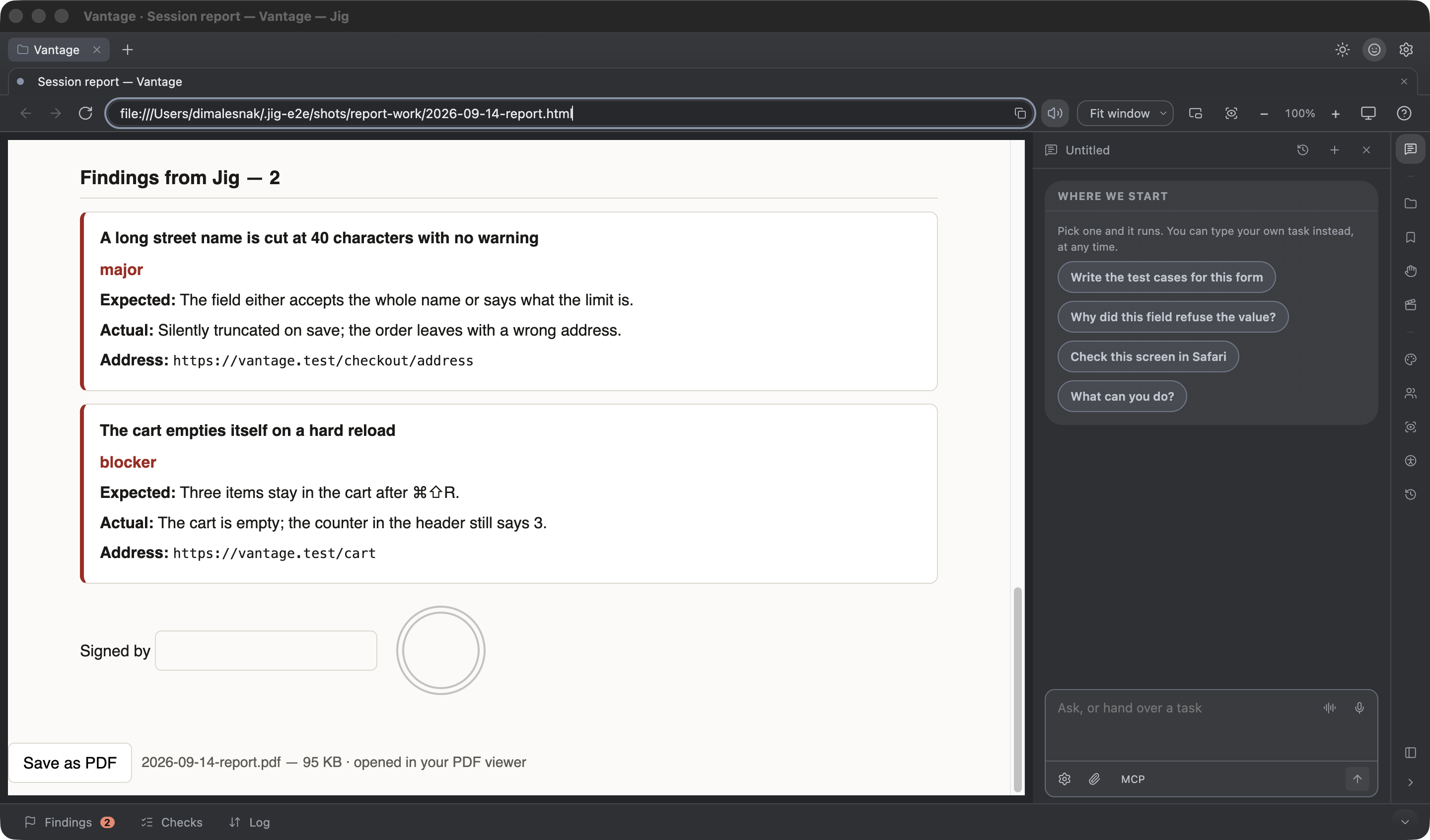This screenshot has height=840, width=1430.
Task: Open help via the question mark icon
Action: 1404,114
